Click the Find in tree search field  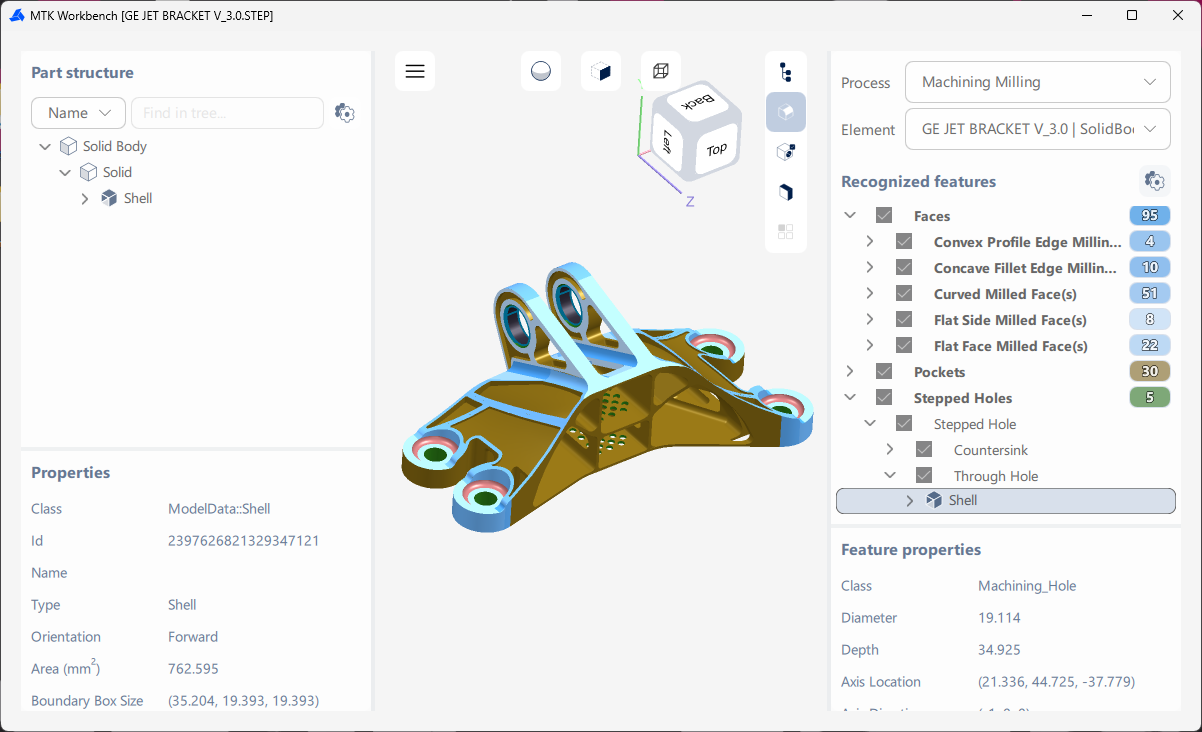(x=227, y=113)
